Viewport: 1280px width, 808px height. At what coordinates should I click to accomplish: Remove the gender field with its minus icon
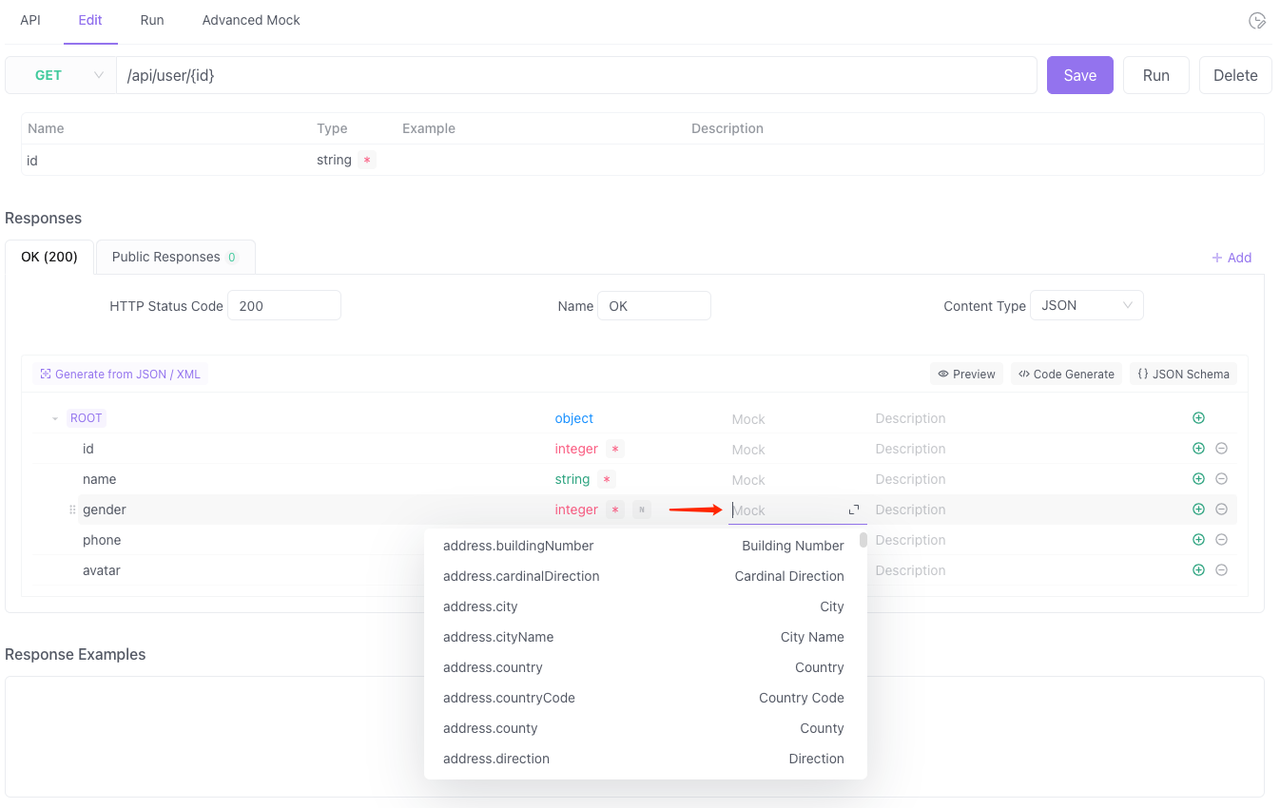1221,509
